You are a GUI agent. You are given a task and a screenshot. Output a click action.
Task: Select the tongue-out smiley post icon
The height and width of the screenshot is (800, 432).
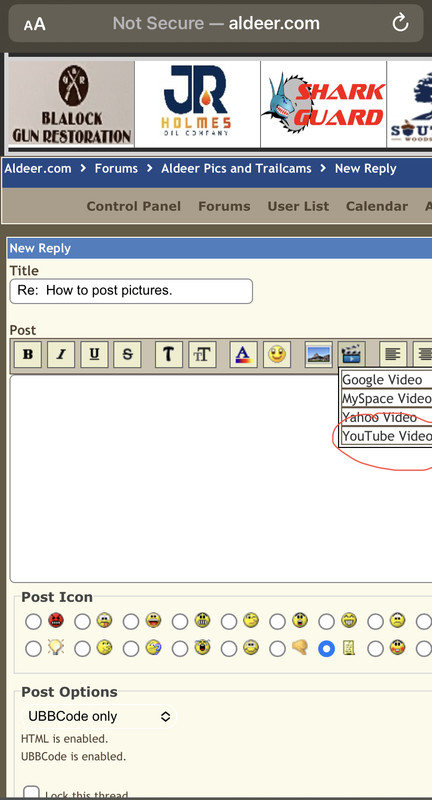click(x=82, y=621)
